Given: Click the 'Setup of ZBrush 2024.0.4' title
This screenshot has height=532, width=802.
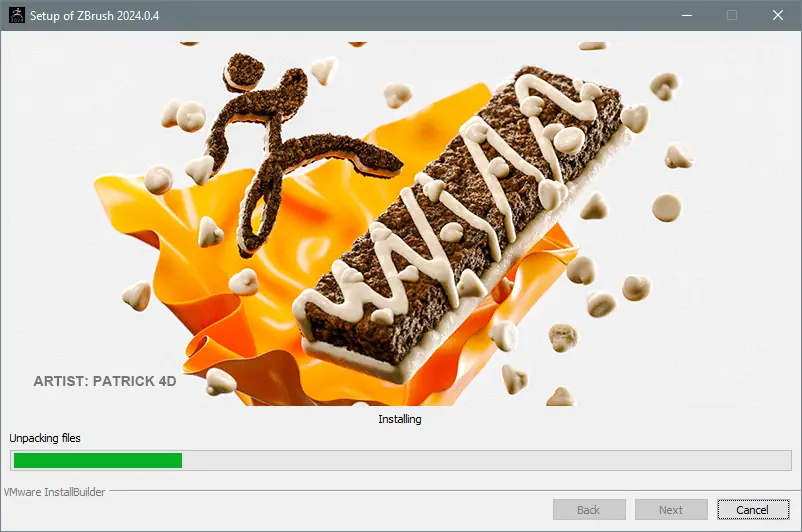Looking at the screenshot, I should tap(95, 16).
